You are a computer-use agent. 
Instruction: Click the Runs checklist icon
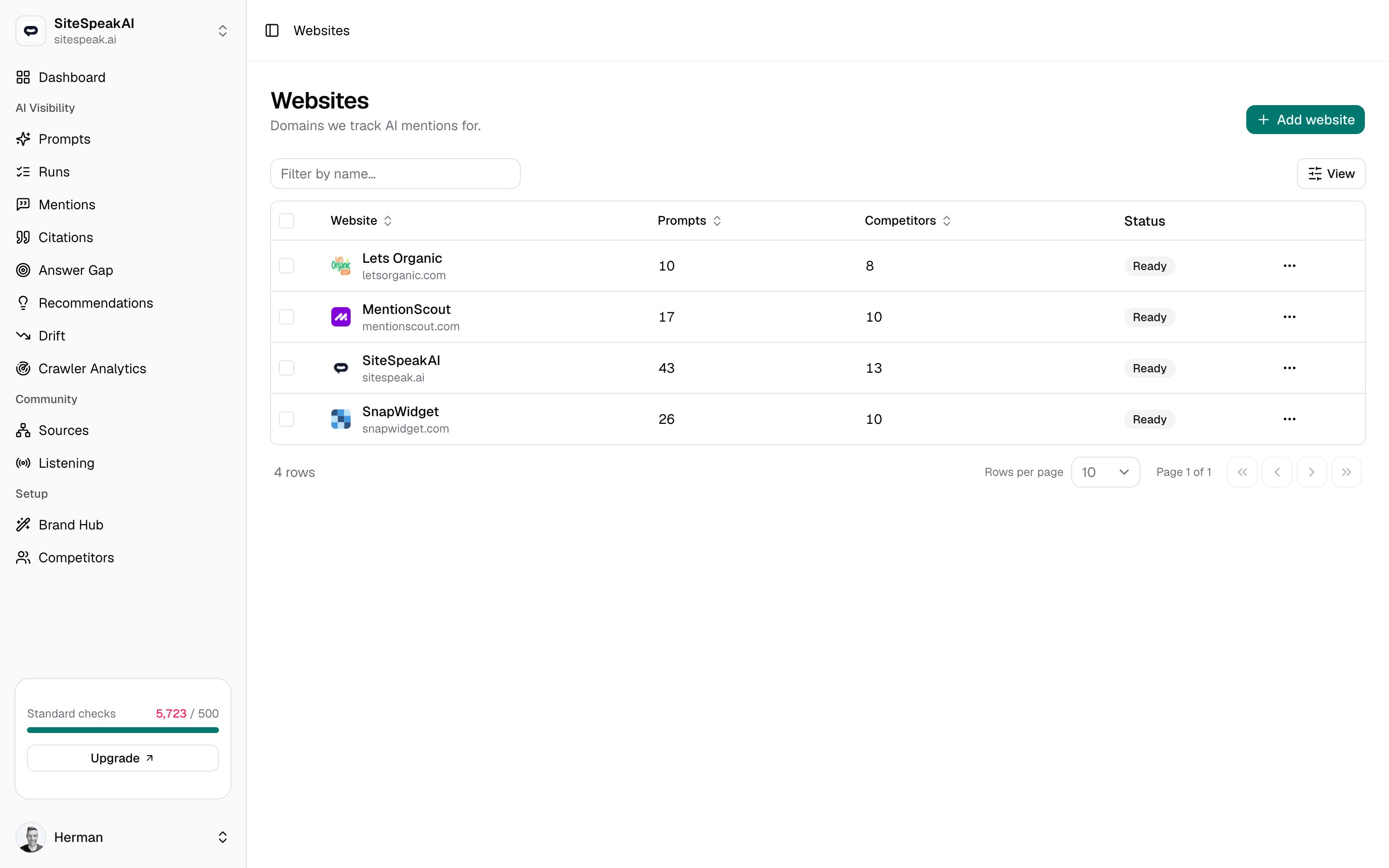point(23,172)
